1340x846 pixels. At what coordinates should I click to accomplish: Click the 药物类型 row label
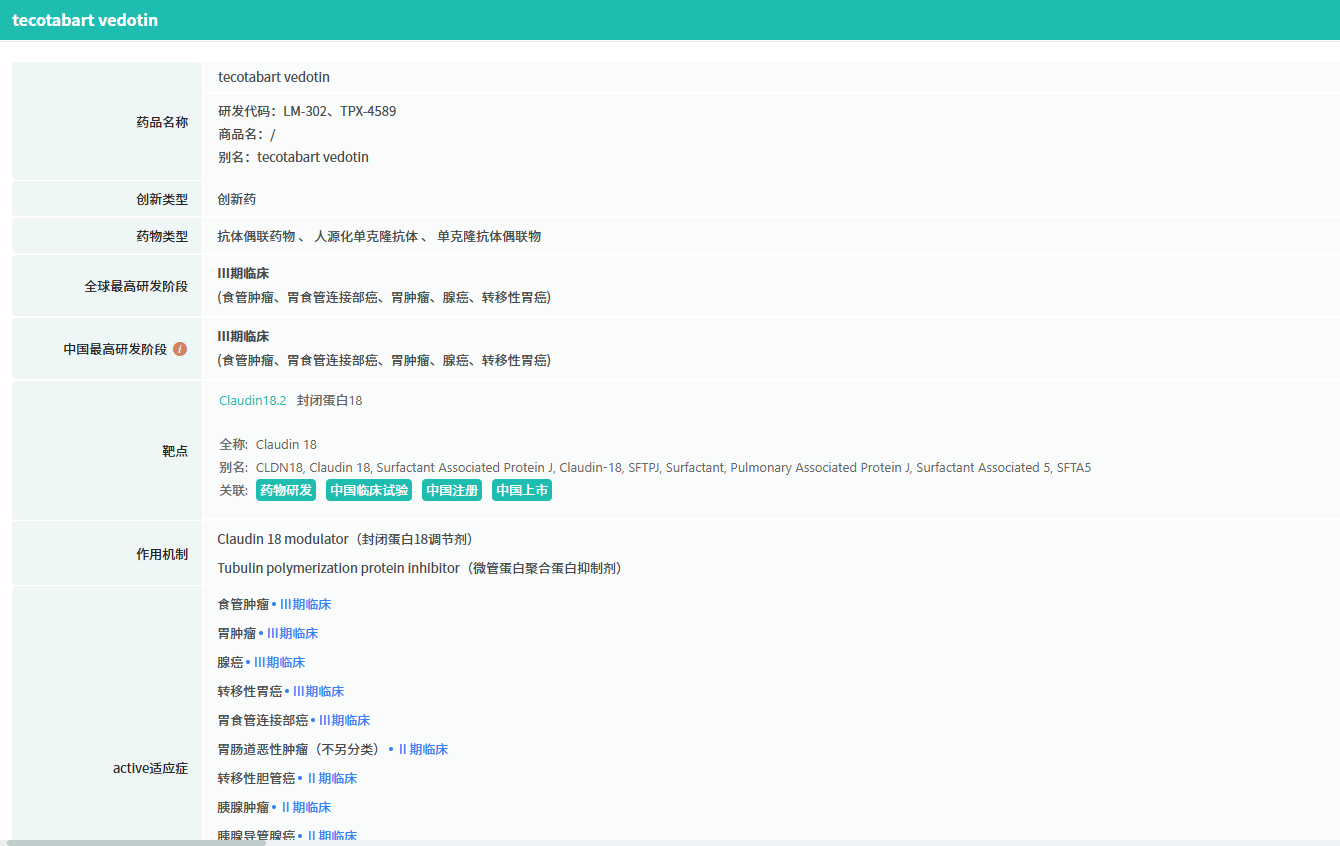tap(162, 237)
